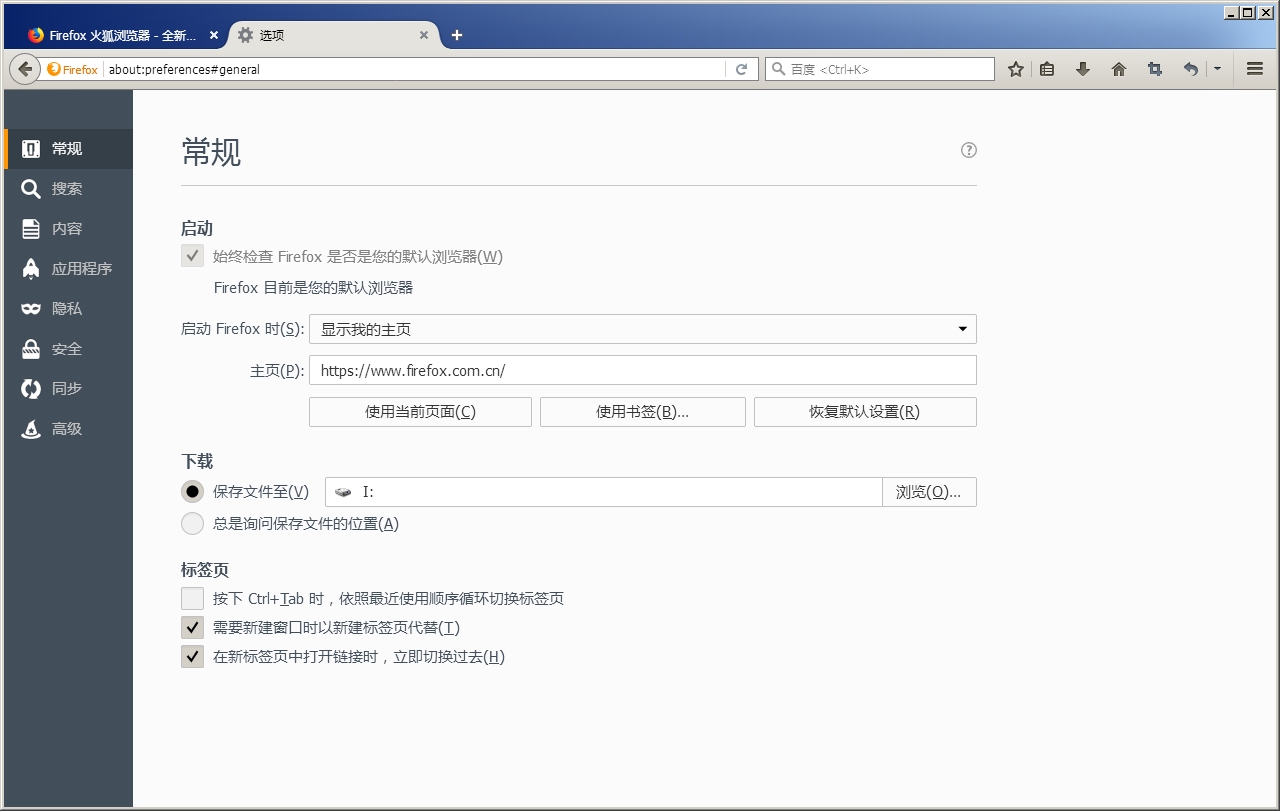The image size is (1280, 811).
Task: Expand the 启动 Firefox 时 dropdown
Action: pyautogui.click(x=642, y=329)
